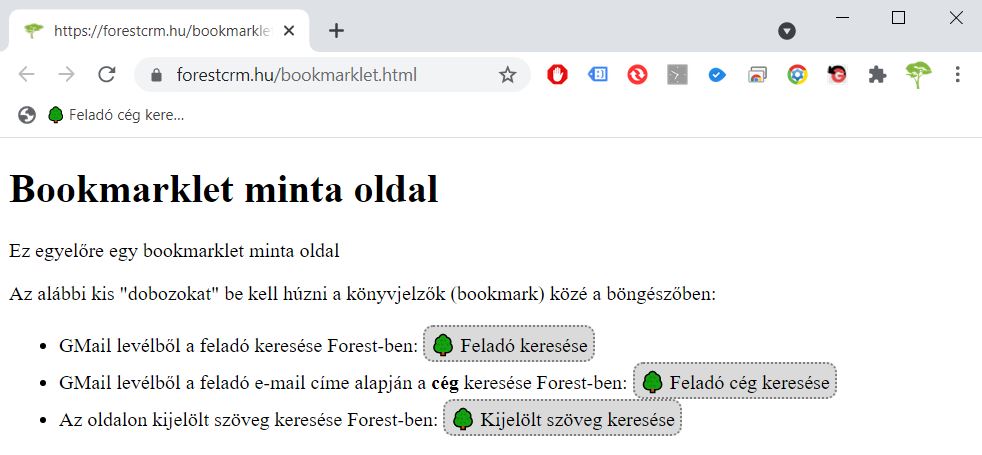
Task: Open a new tab with the plus button
Action: coord(336,30)
